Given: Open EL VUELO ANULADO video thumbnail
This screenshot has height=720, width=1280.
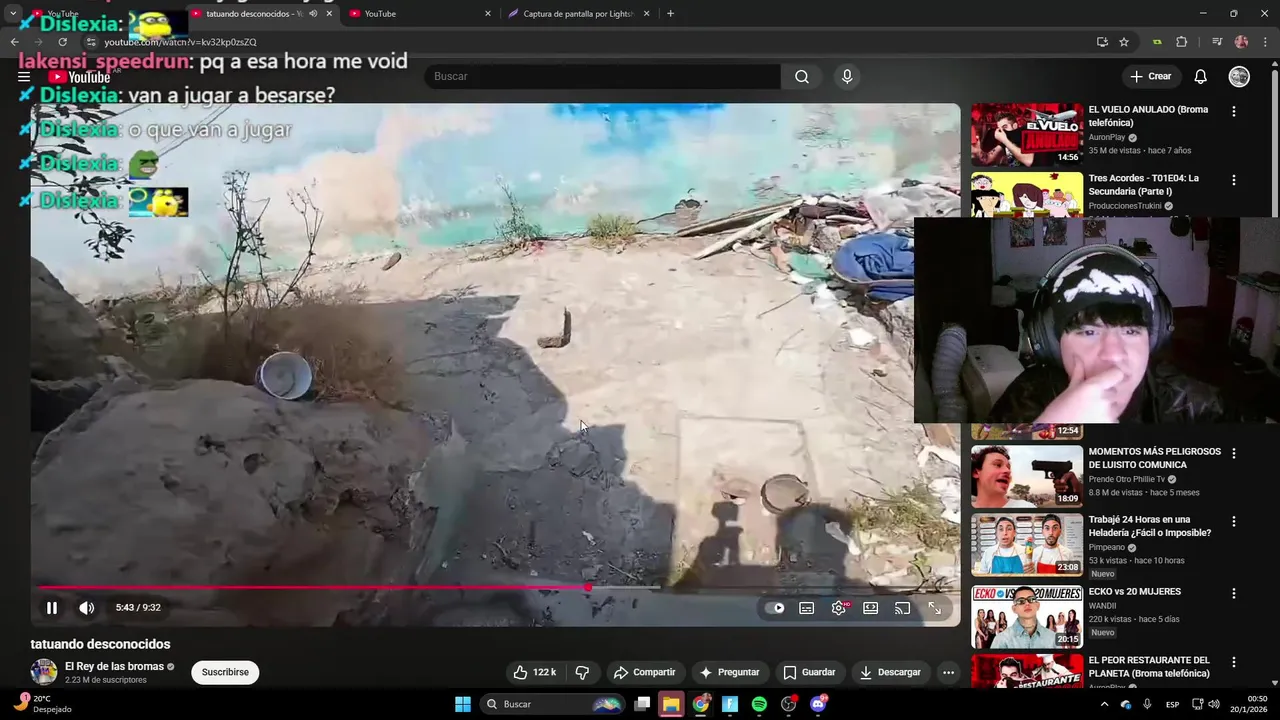Looking at the screenshot, I should (x=1027, y=134).
